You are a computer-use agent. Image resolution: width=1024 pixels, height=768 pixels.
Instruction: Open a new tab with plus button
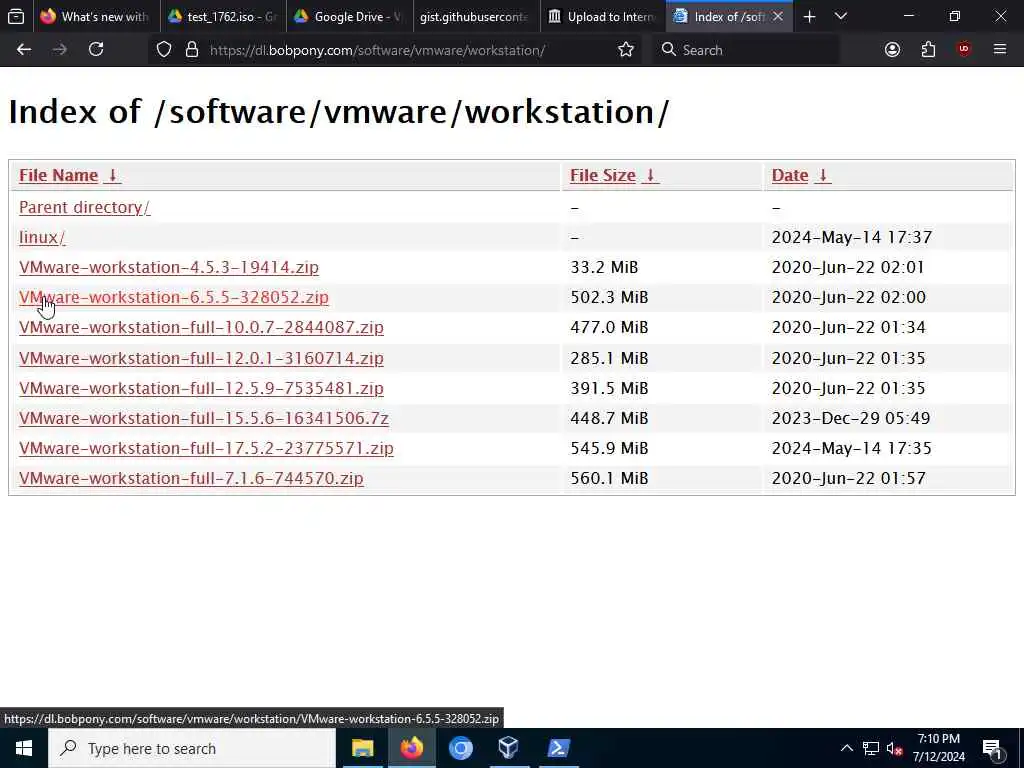pyautogui.click(x=809, y=17)
